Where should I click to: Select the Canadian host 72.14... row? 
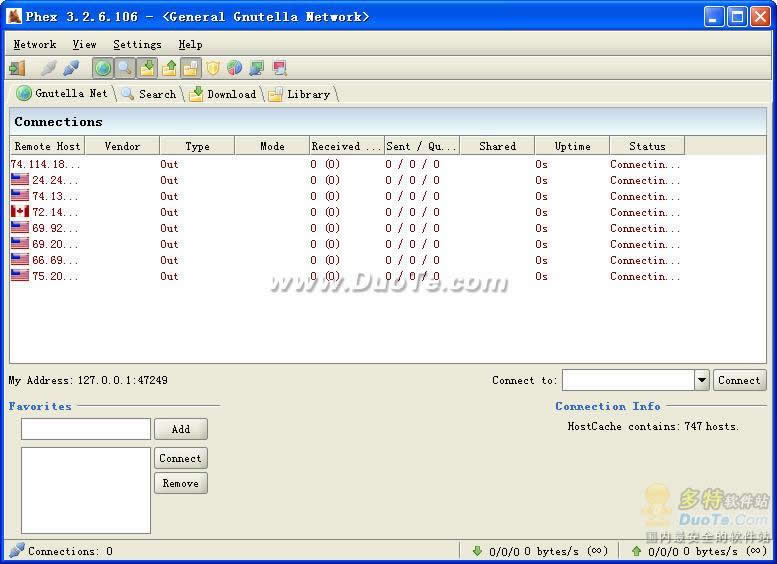347,212
